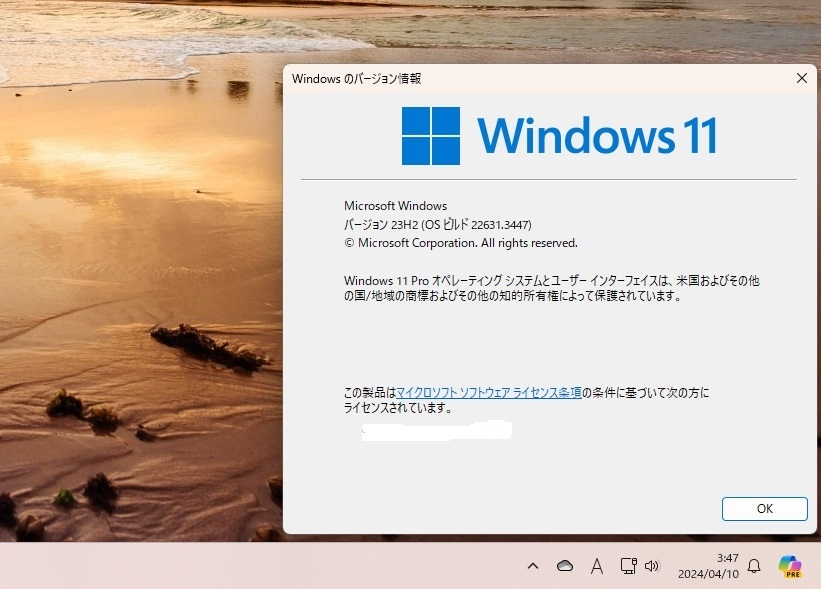
Task: Open OneDrive cloud icon in tray
Action: (x=564, y=566)
